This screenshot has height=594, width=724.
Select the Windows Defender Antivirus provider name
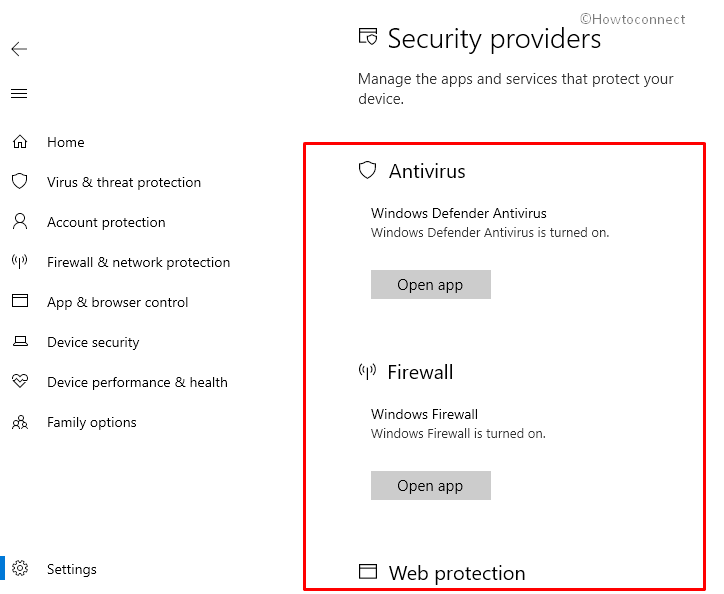coord(458,213)
